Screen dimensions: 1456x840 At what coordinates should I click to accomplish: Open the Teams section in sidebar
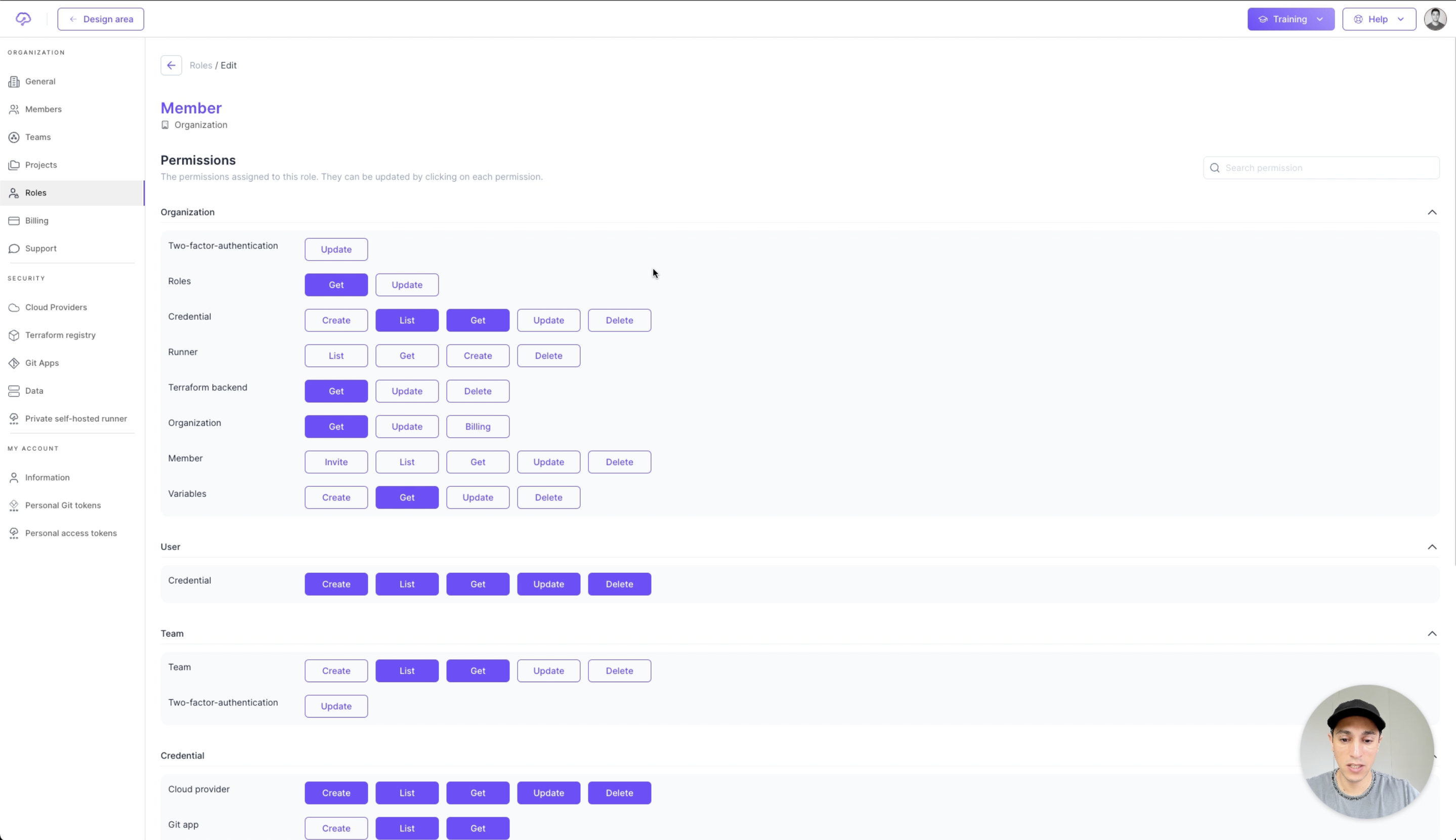[38, 137]
